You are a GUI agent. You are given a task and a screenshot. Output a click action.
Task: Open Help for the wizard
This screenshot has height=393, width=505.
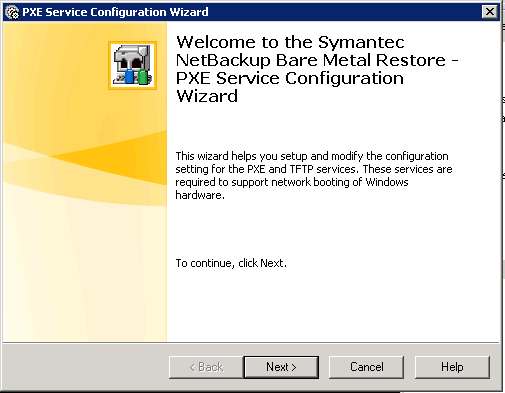[452, 367]
